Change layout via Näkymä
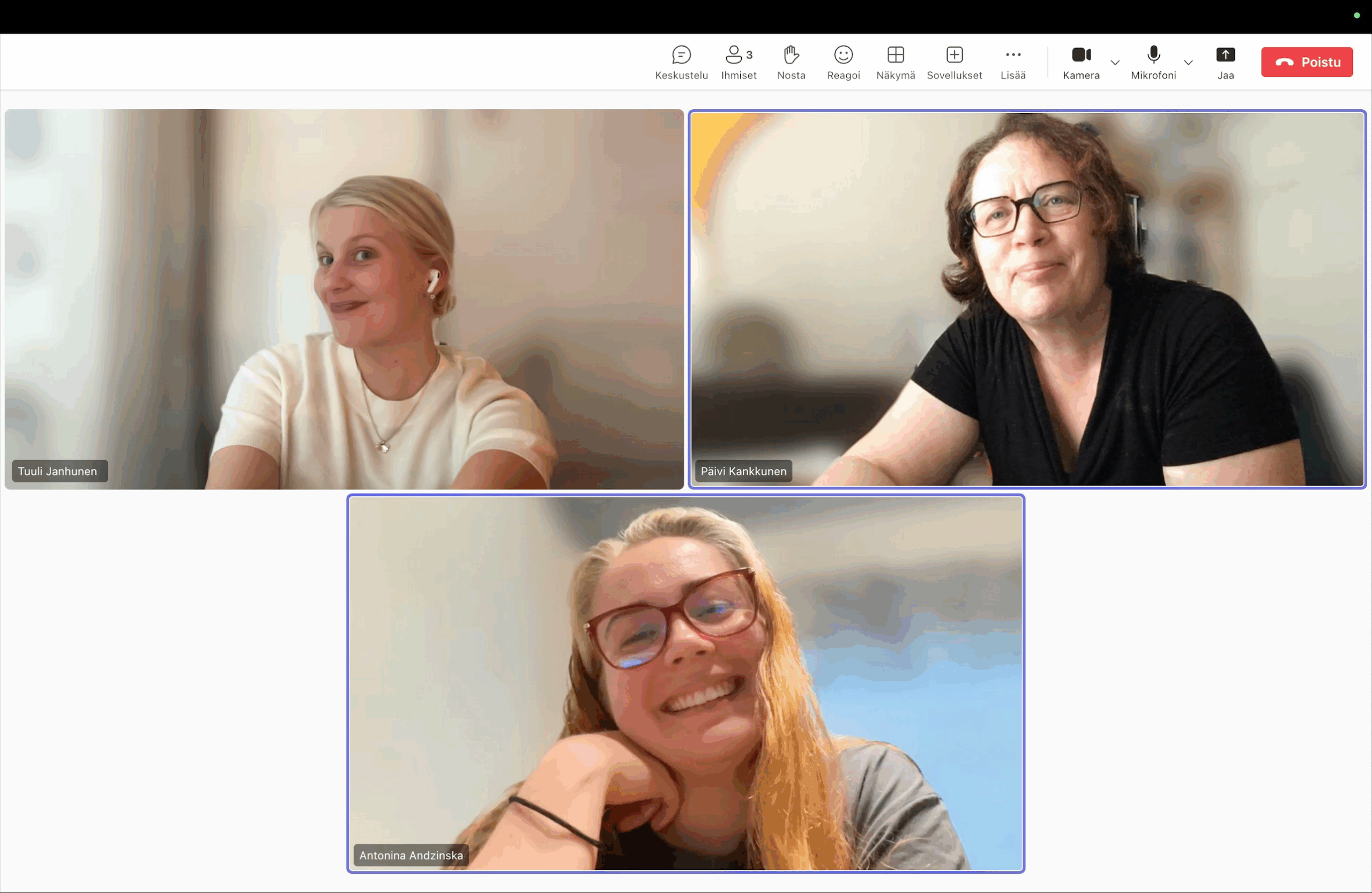 [x=896, y=62]
